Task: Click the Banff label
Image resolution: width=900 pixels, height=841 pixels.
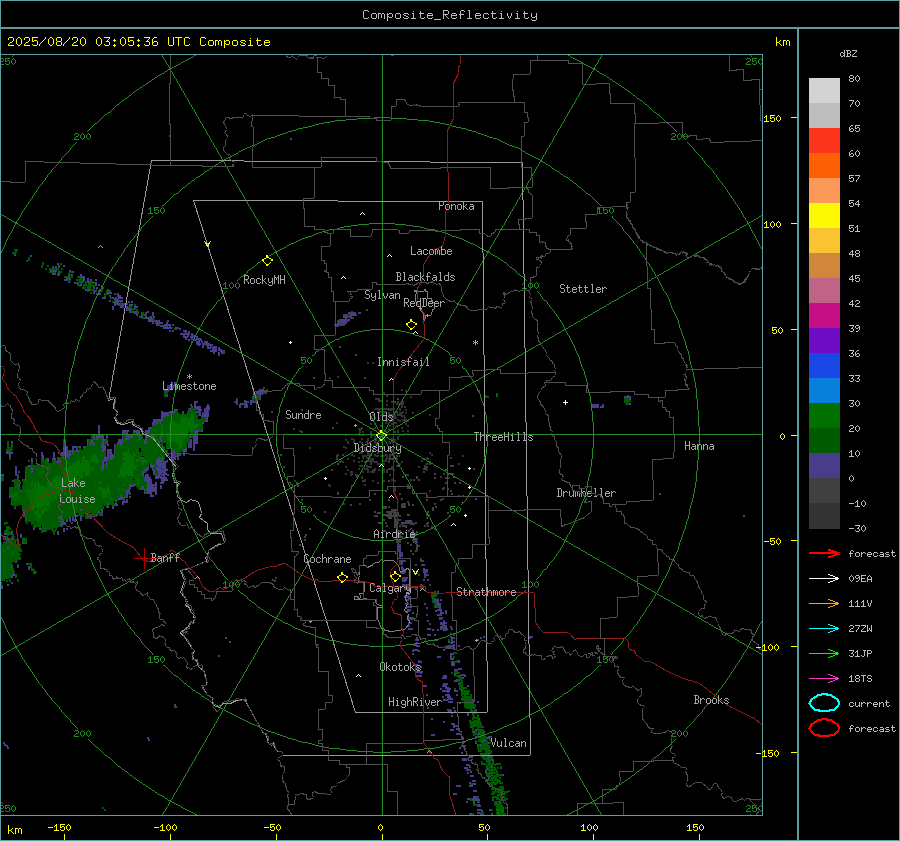Action: [x=165, y=557]
